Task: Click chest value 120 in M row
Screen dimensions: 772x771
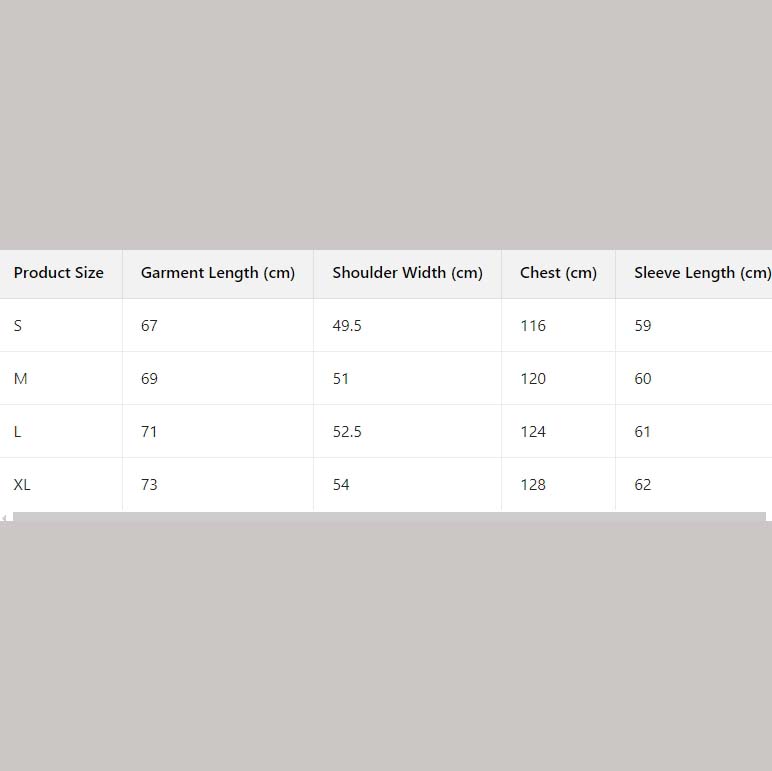Action: (533, 379)
